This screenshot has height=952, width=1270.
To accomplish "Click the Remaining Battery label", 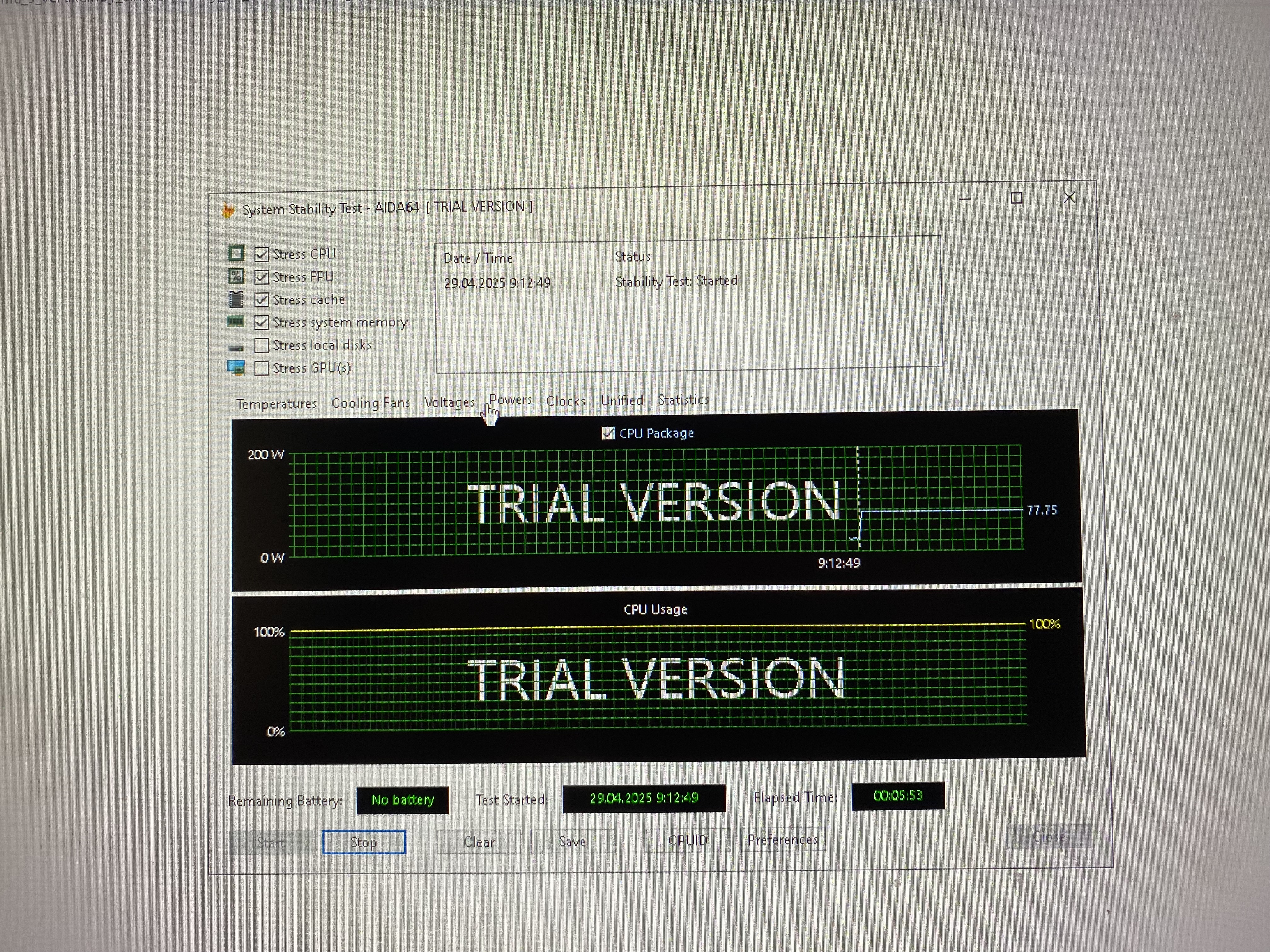I will tap(285, 801).
